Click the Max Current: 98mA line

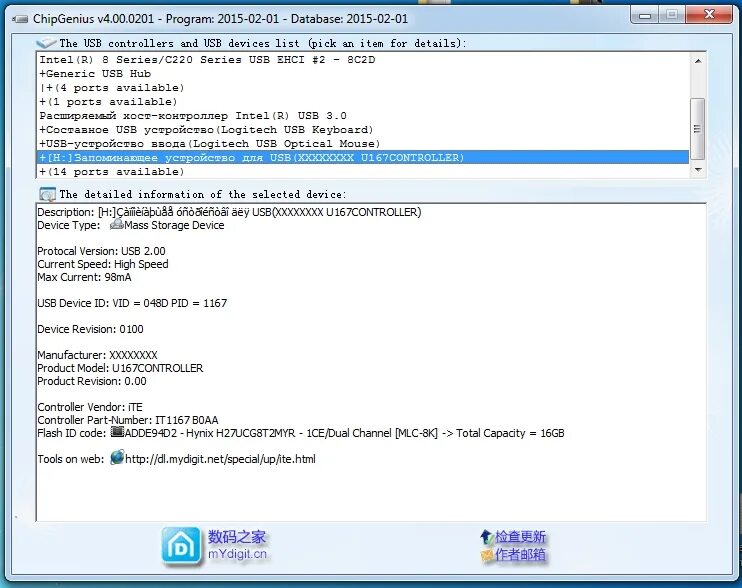point(84,277)
